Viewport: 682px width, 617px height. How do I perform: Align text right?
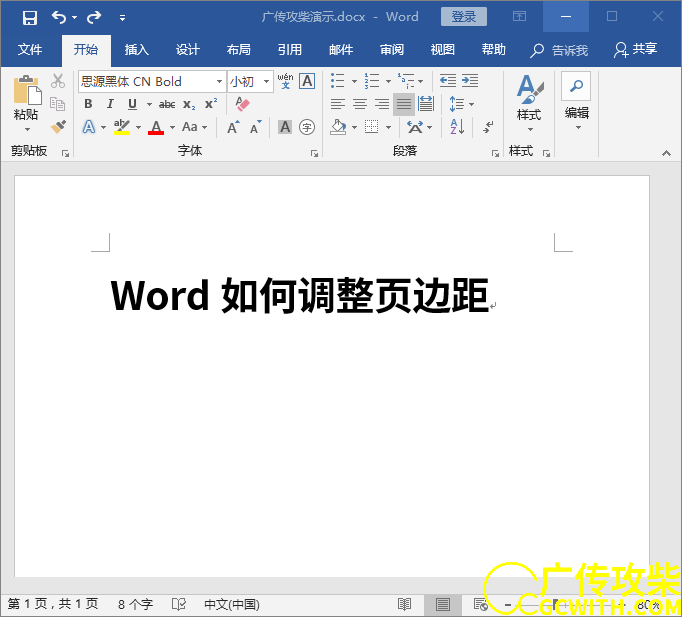click(382, 104)
